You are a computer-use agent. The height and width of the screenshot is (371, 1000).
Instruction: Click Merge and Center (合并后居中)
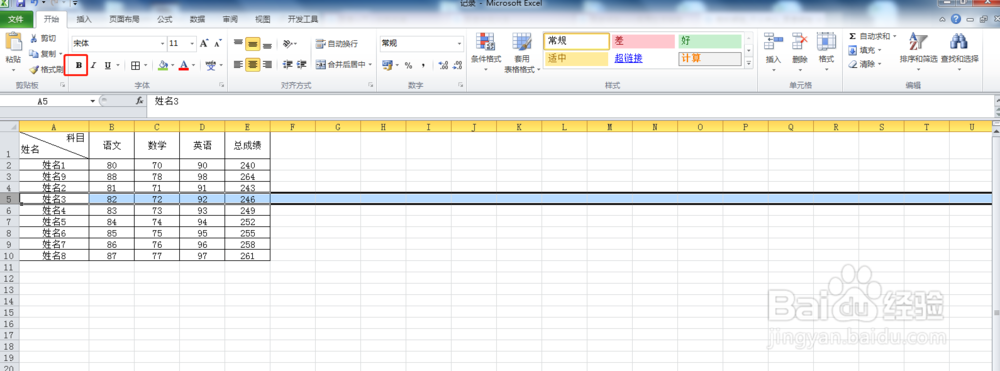(x=341, y=64)
